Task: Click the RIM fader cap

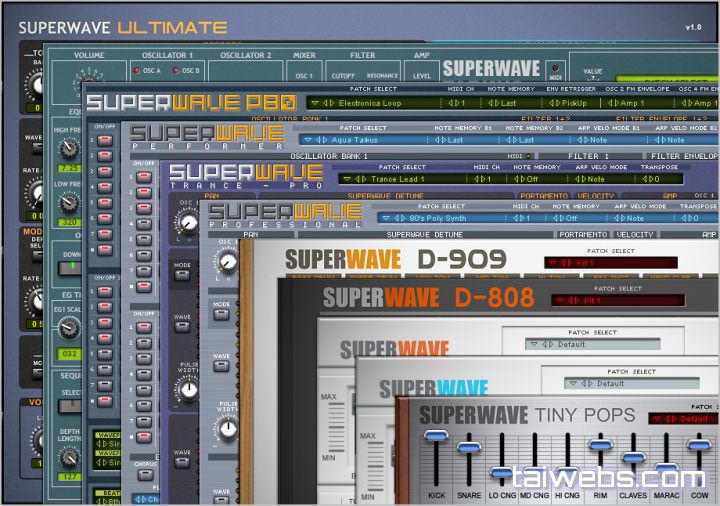Action: pyautogui.click(x=600, y=445)
